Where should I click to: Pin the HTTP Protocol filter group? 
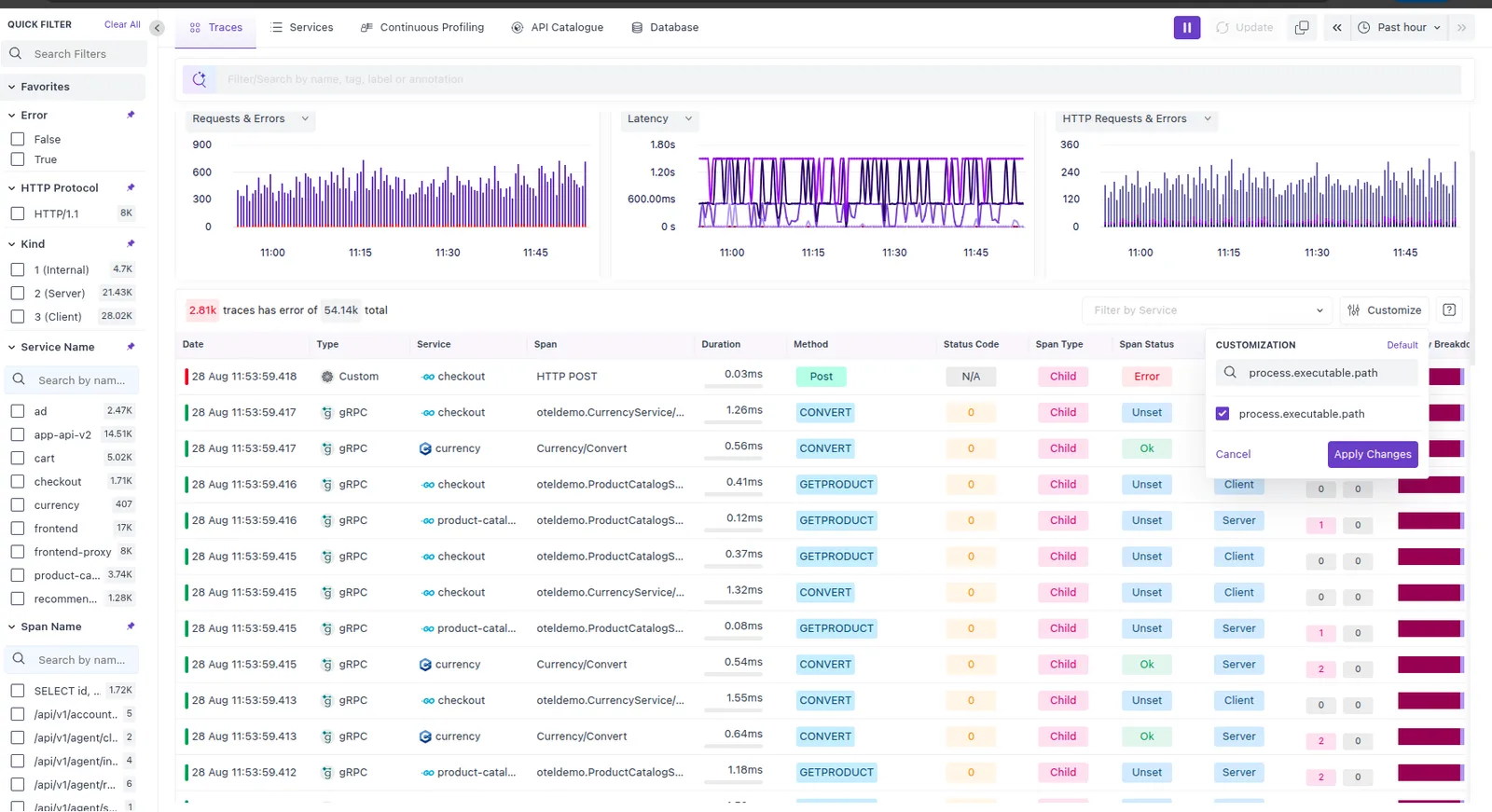131,187
